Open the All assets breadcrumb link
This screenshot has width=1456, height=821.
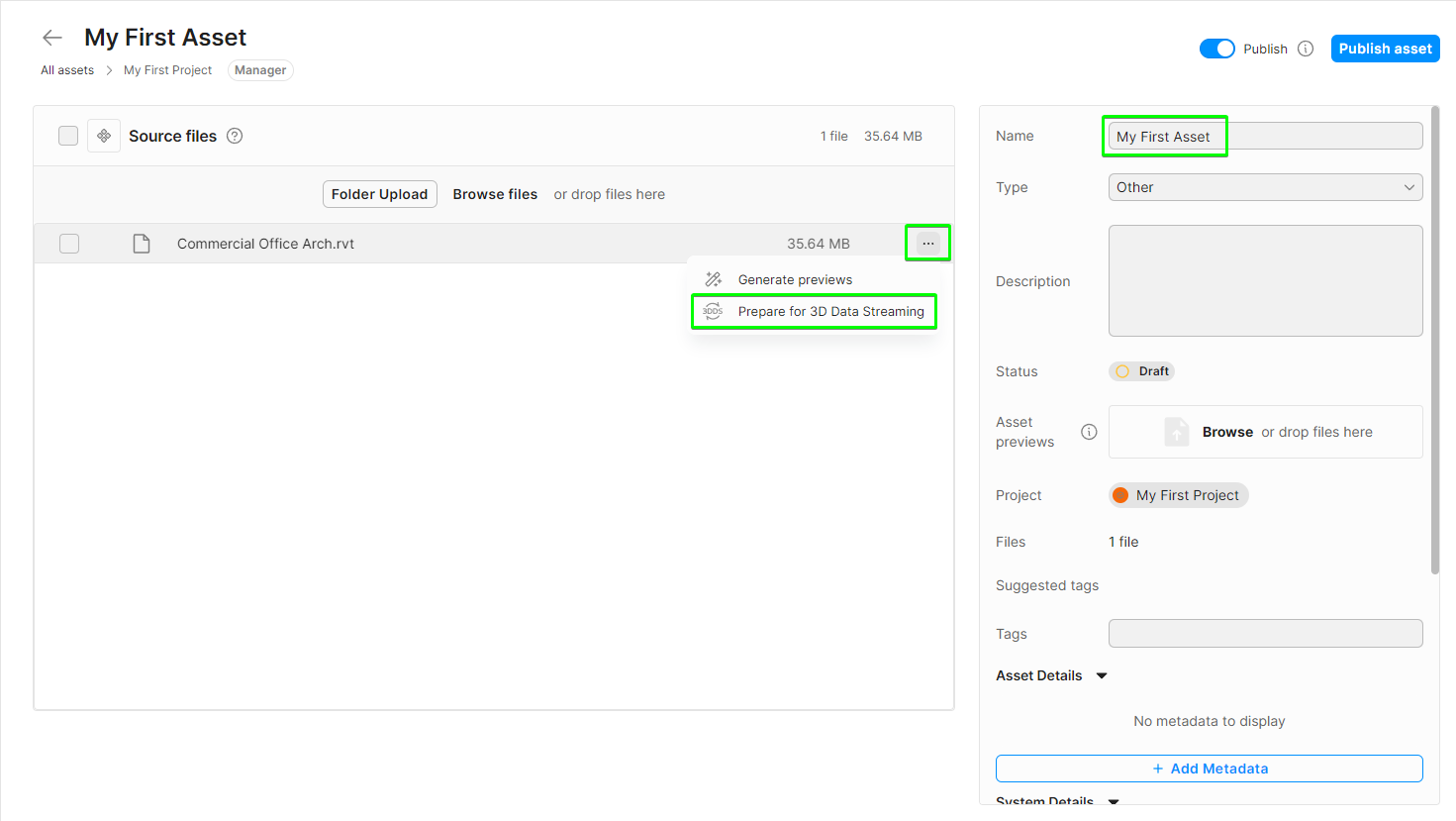coord(66,69)
